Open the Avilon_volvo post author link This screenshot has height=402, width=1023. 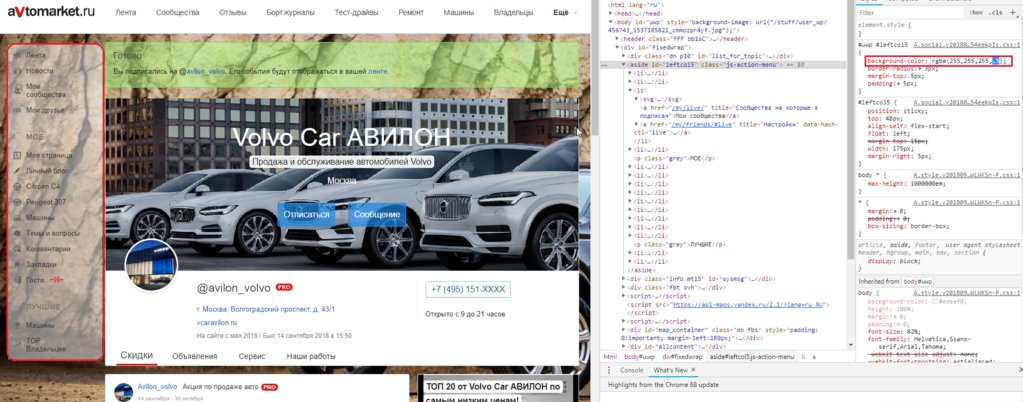click(157, 387)
